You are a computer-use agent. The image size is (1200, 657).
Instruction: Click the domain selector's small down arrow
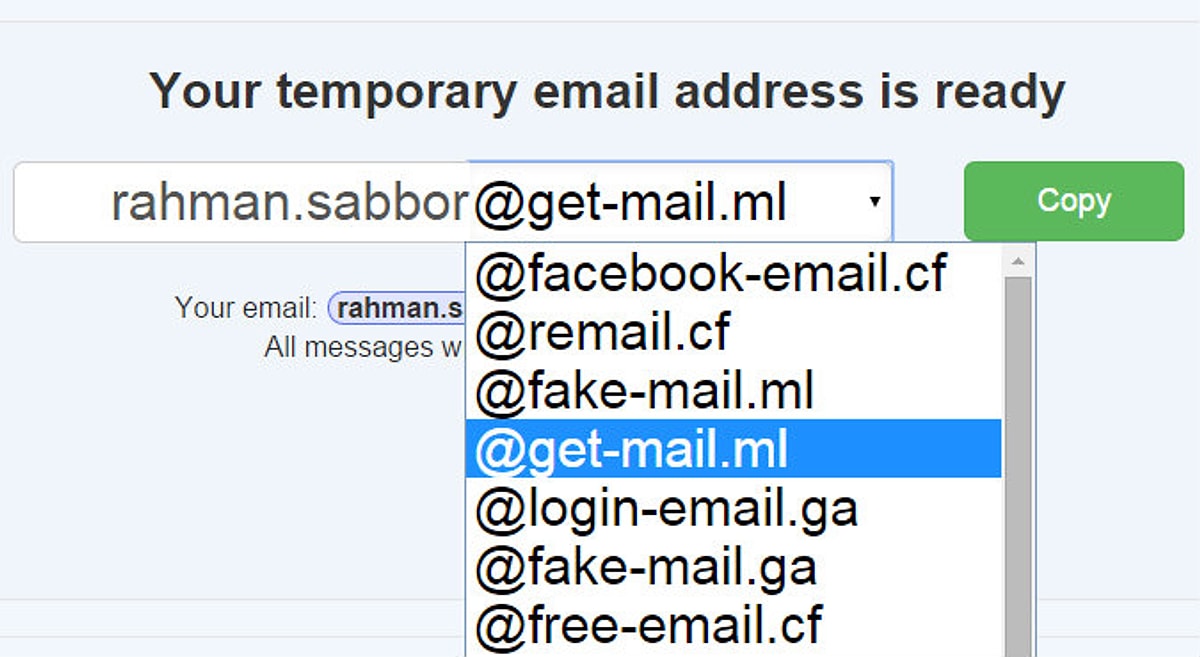[x=875, y=202]
